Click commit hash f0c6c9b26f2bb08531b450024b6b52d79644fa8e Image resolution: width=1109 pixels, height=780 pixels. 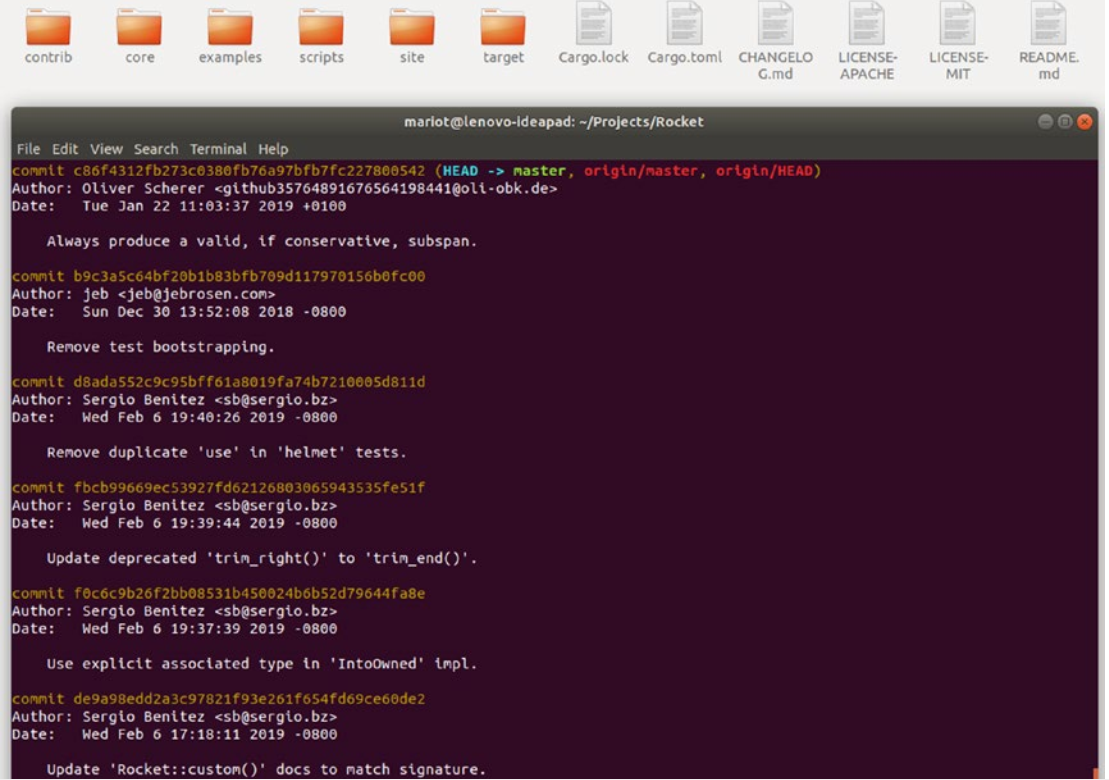pos(249,594)
